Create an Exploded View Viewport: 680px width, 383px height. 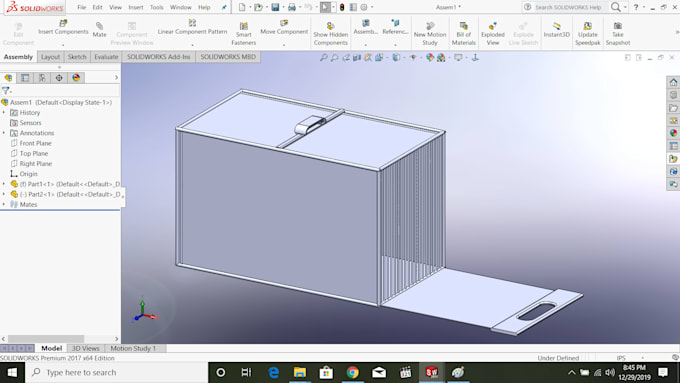click(493, 34)
